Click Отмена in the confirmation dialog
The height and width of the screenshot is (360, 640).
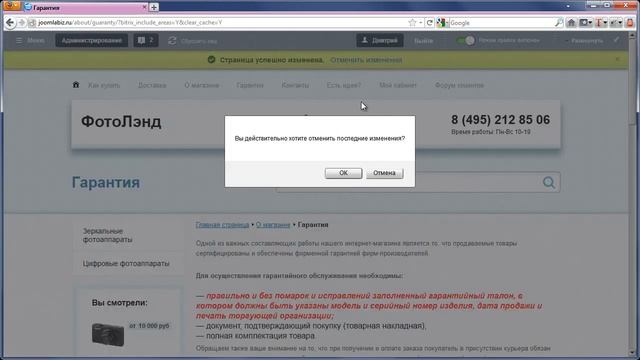pyautogui.click(x=384, y=173)
